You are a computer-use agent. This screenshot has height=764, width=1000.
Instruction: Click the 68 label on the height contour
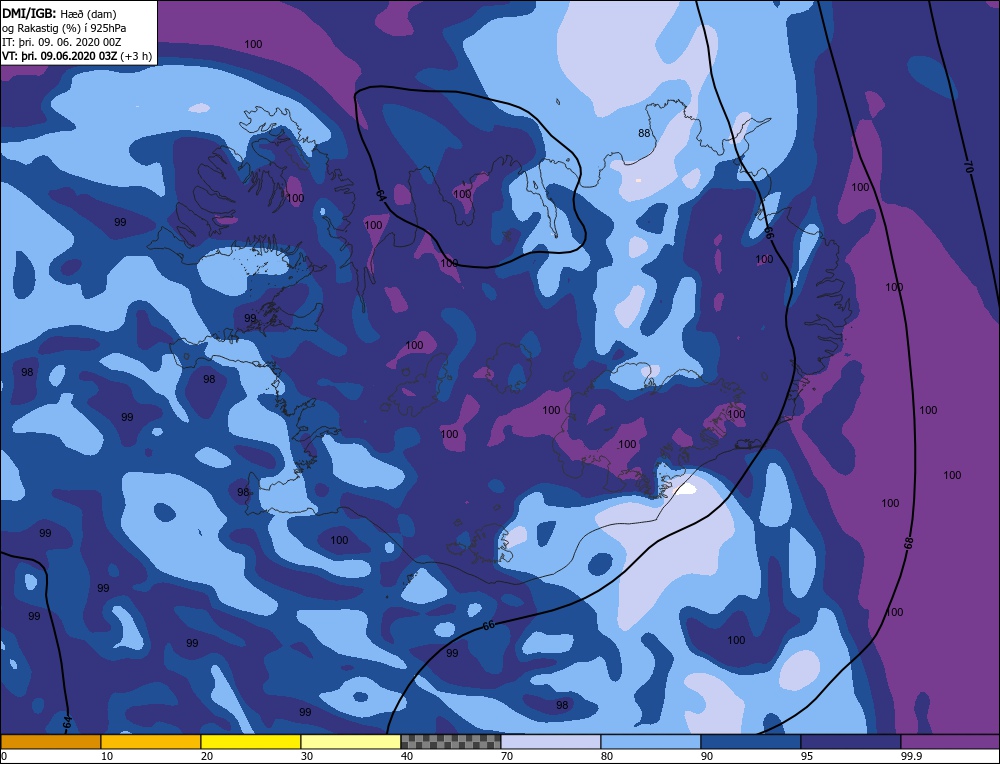click(x=909, y=543)
